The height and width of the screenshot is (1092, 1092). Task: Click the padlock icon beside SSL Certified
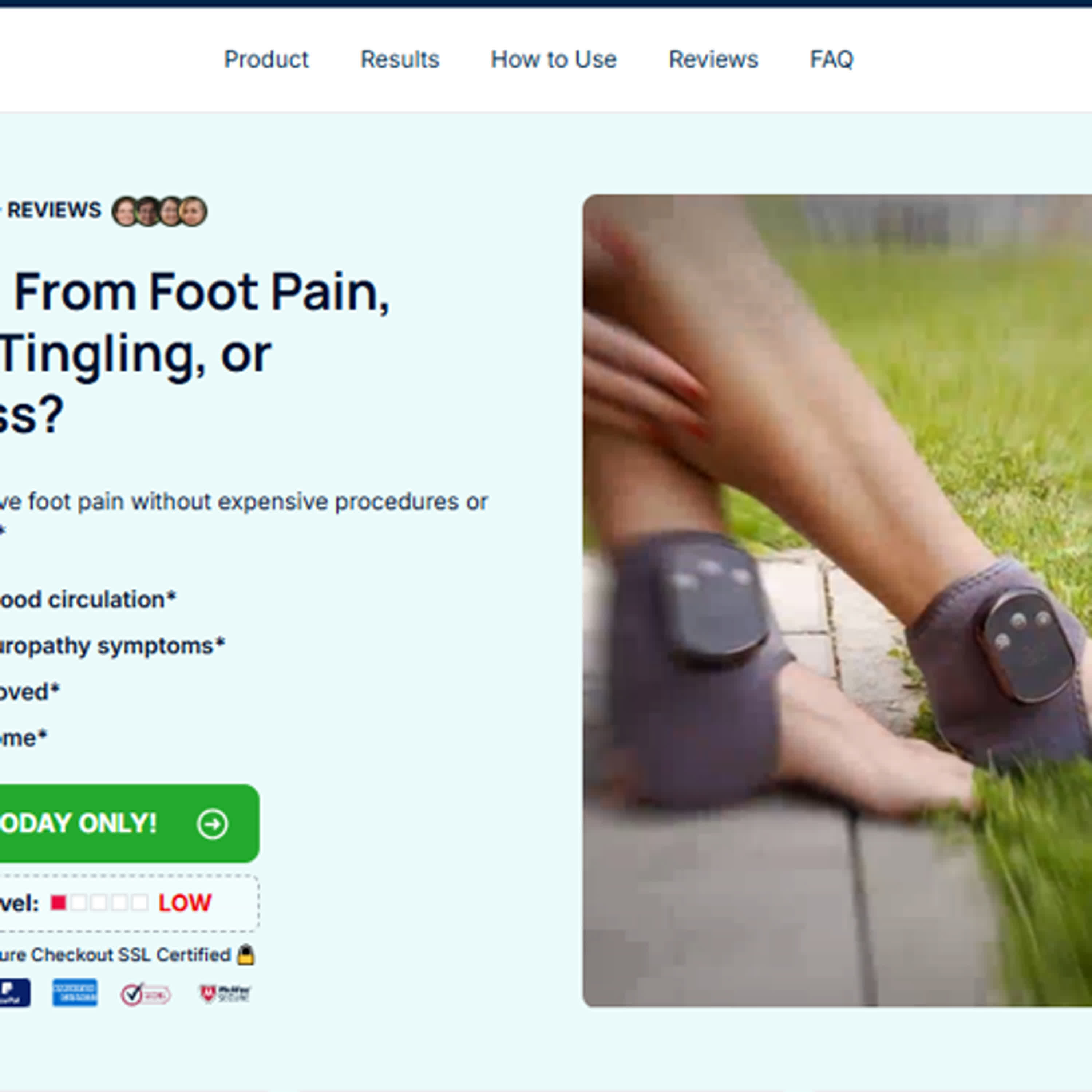(245, 955)
